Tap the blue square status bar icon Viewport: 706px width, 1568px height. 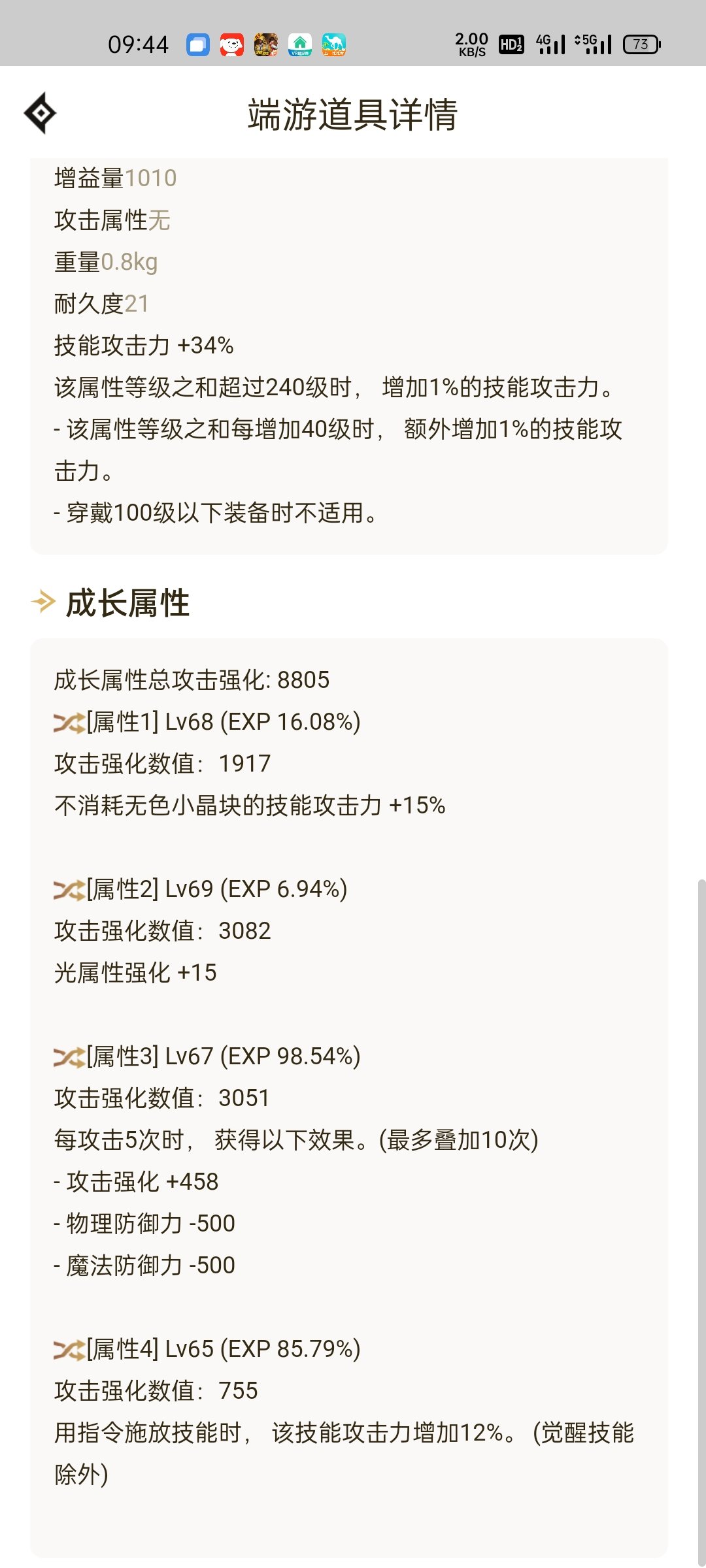click(x=198, y=44)
